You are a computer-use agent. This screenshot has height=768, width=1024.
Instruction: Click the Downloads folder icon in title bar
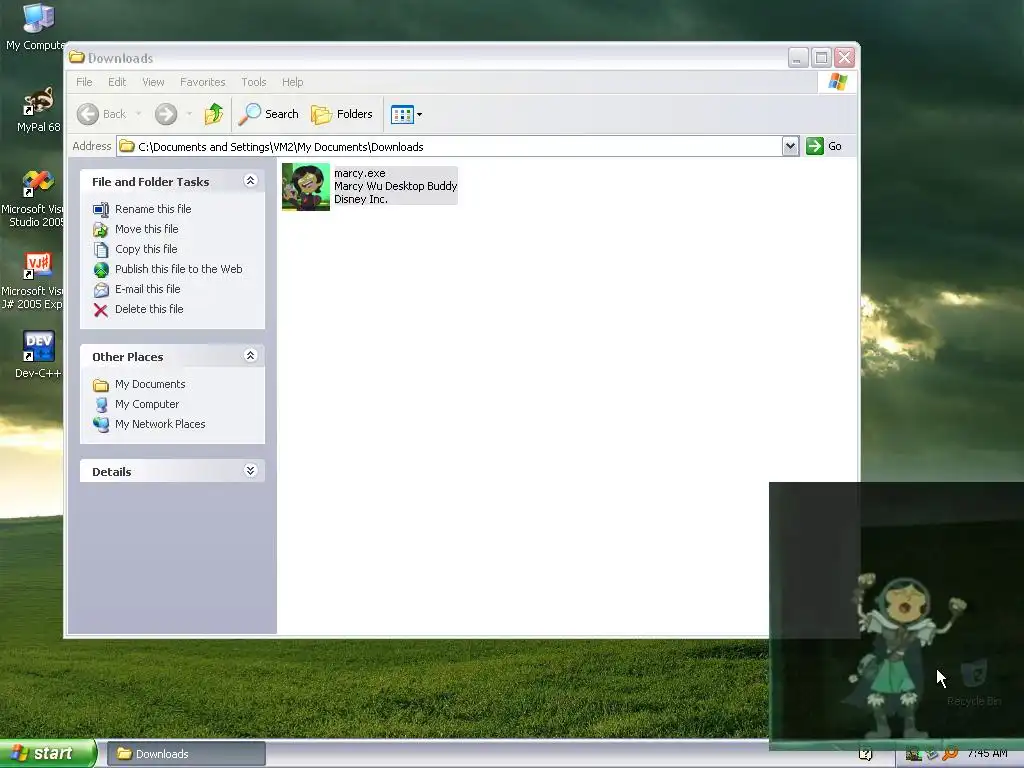pos(76,57)
